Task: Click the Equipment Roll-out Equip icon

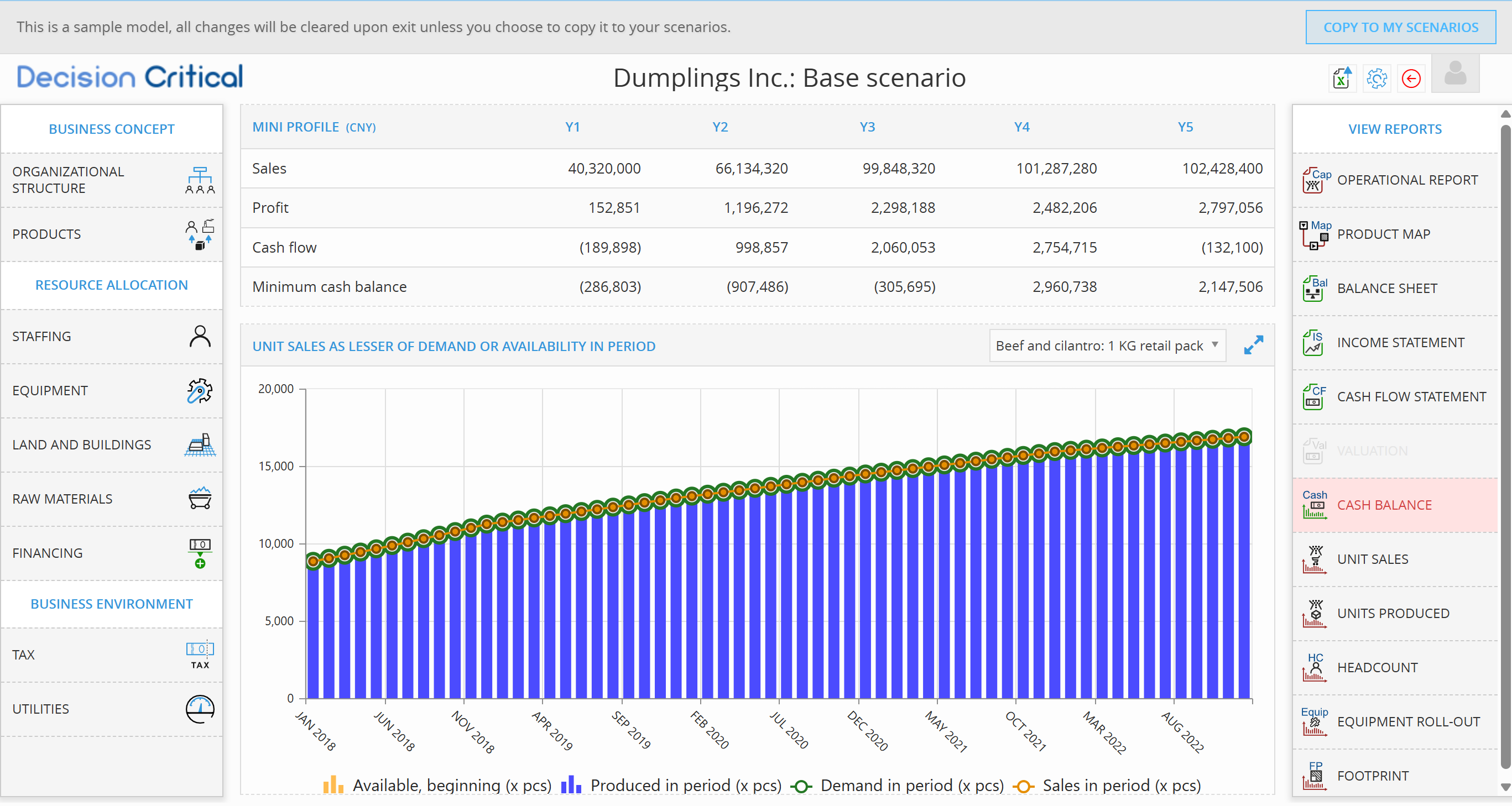Action: pyautogui.click(x=1315, y=721)
